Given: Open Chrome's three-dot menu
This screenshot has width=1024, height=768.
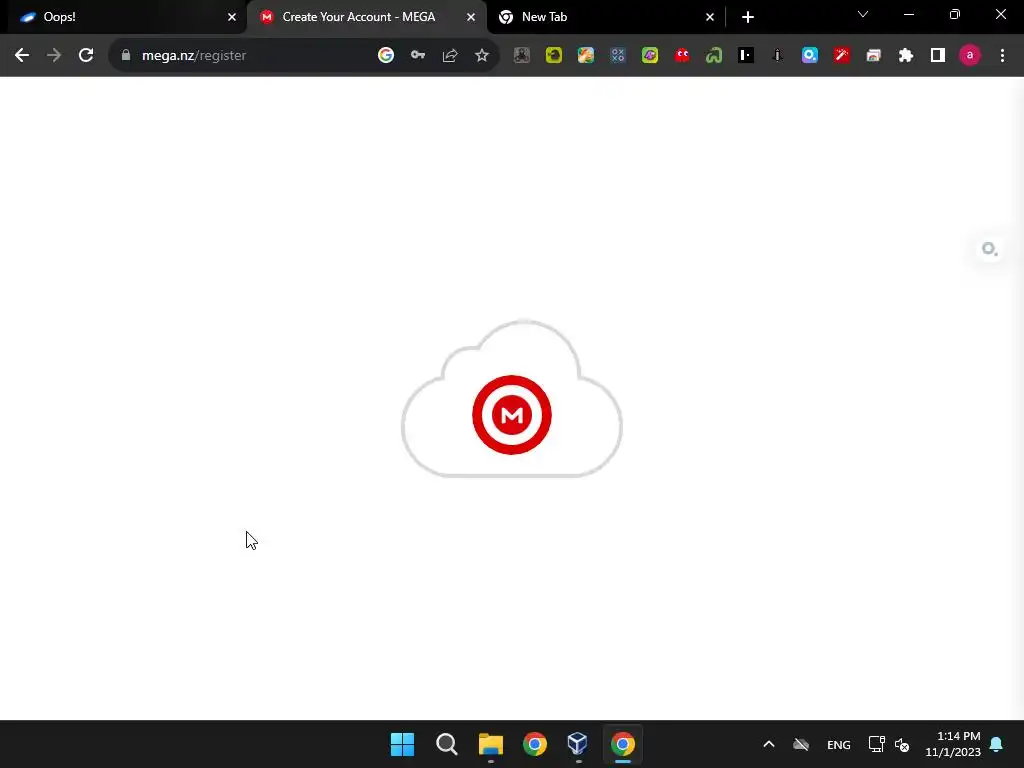Looking at the screenshot, I should (x=1002, y=56).
